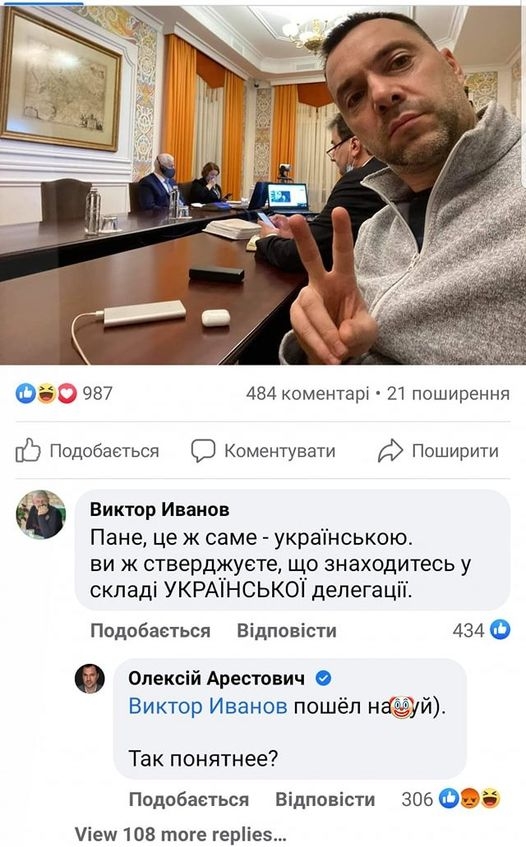Open Виктор Иванов's profile picture
Viewport: 526px width, 847px height.
click(x=41, y=515)
